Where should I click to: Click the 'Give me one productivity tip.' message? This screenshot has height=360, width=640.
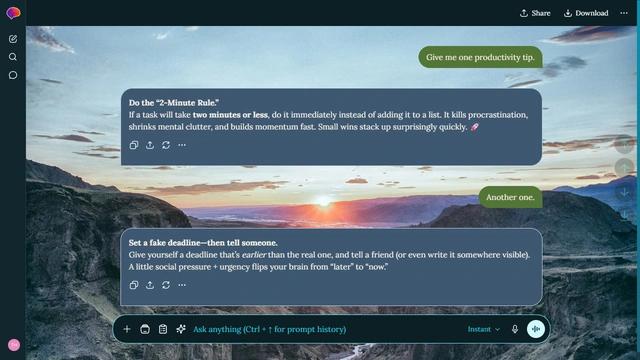pyautogui.click(x=480, y=57)
